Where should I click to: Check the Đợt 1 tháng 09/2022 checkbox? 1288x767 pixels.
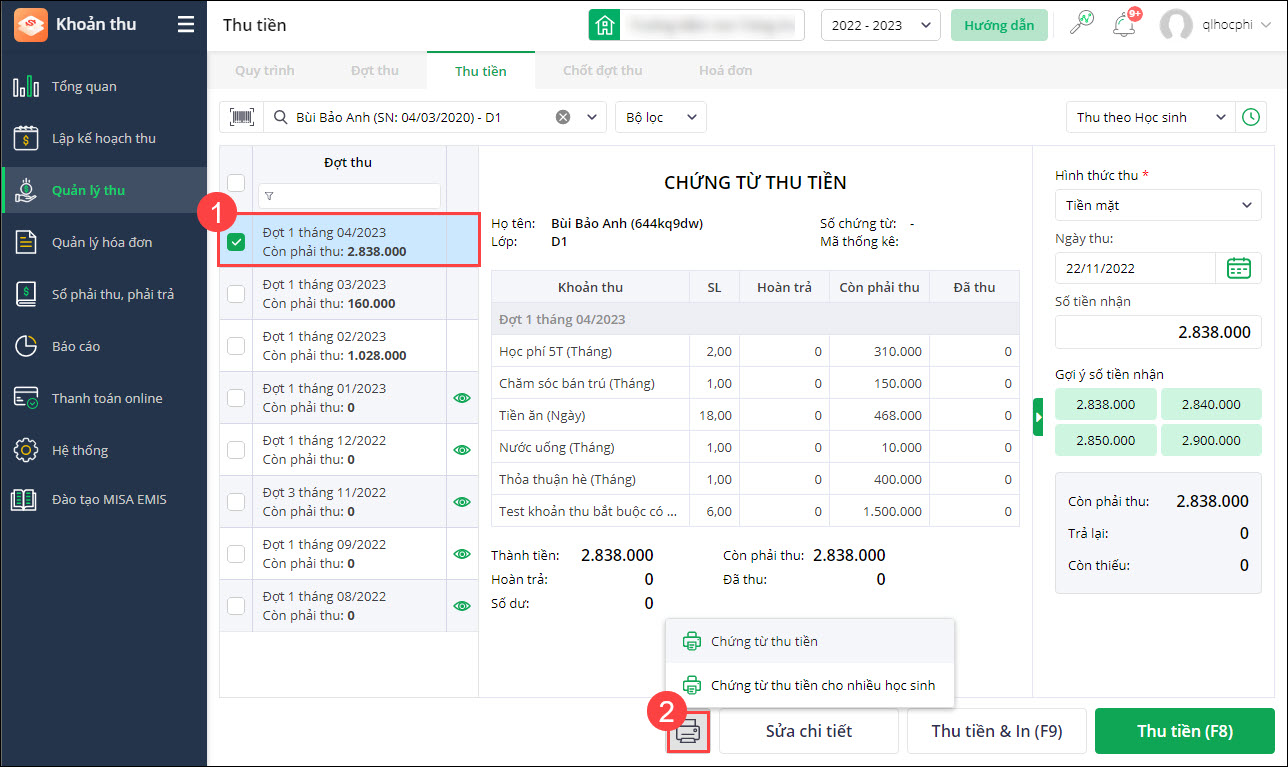pos(236,554)
